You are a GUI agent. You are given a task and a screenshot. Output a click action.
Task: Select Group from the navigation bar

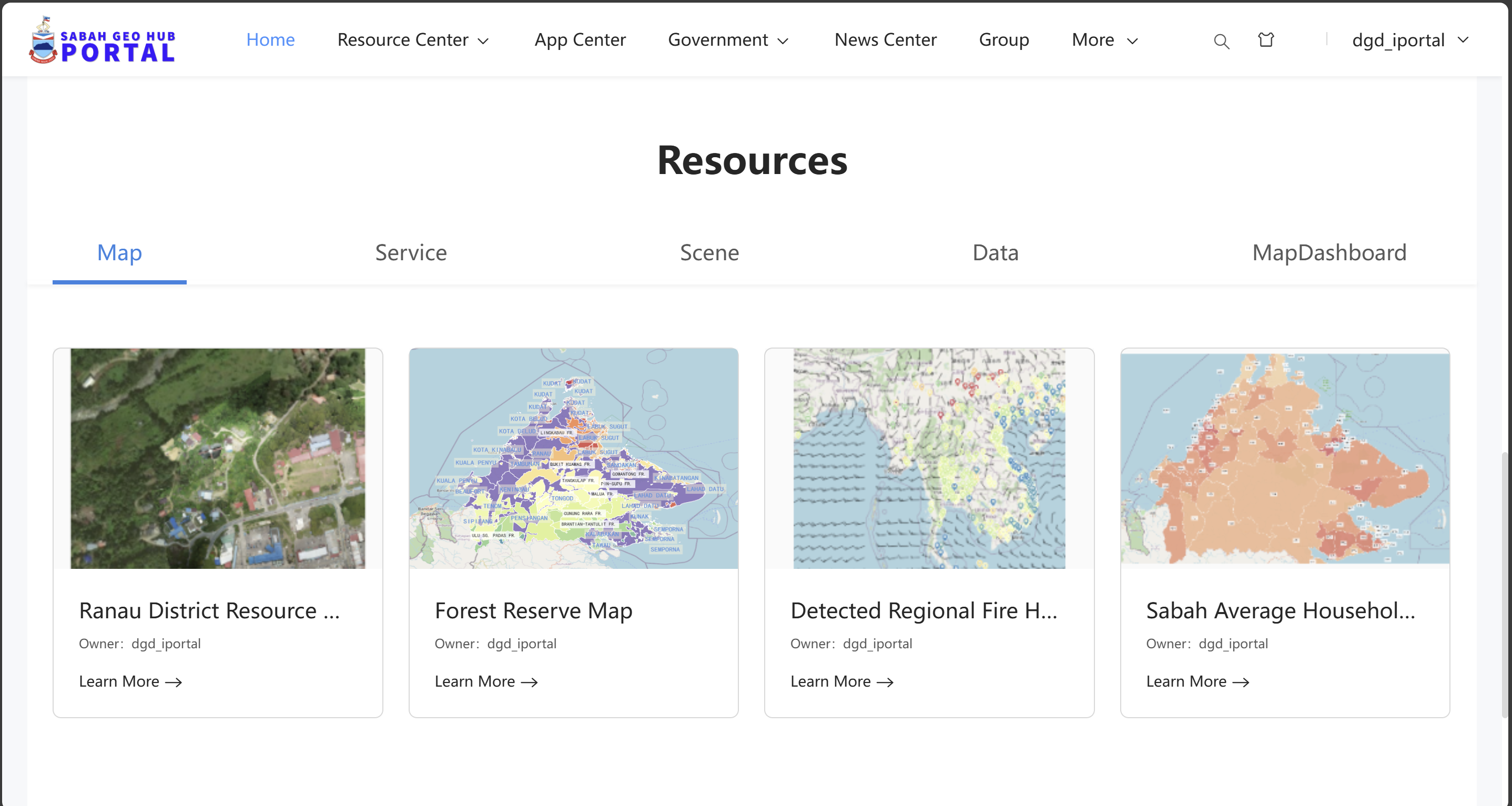[x=1003, y=40]
